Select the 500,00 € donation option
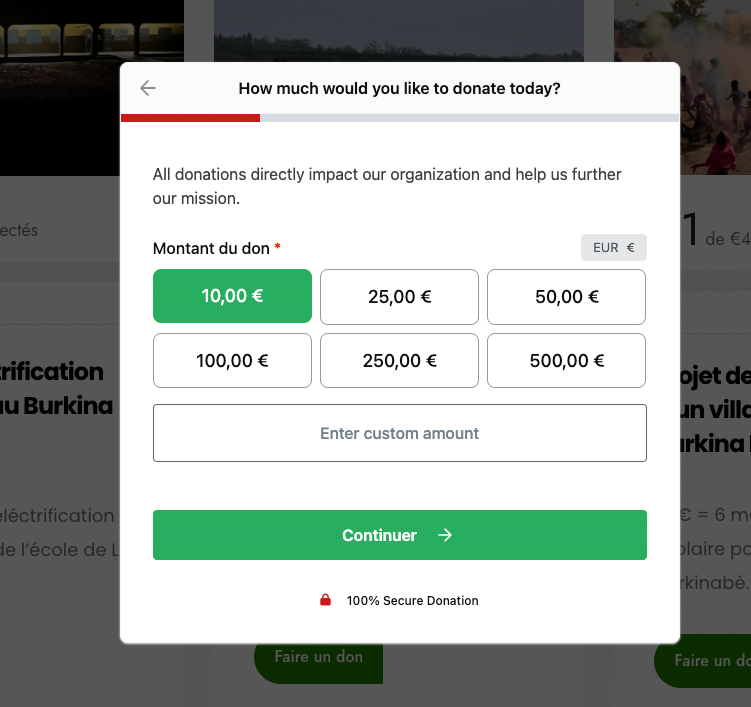This screenshot has height=707, width=751. 566,361
